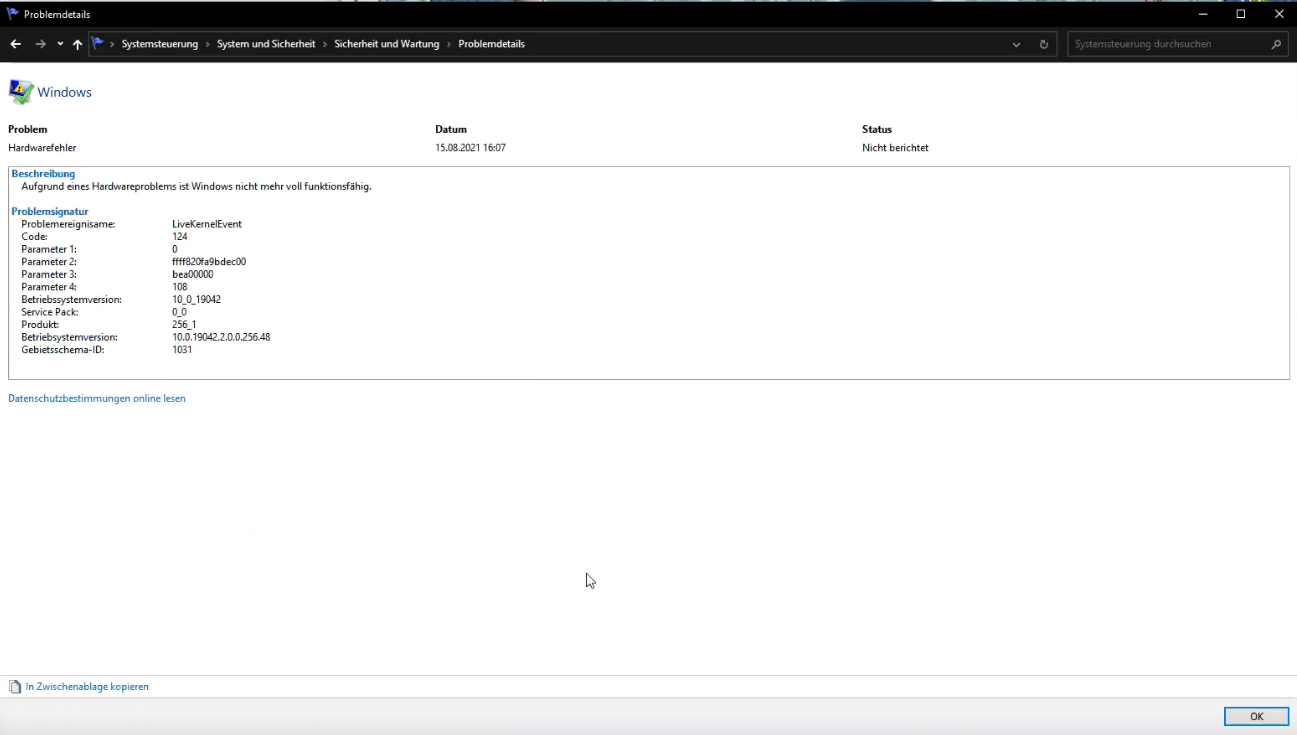
Task: Select Service Pack value 0_0
Action: point(179,312)
